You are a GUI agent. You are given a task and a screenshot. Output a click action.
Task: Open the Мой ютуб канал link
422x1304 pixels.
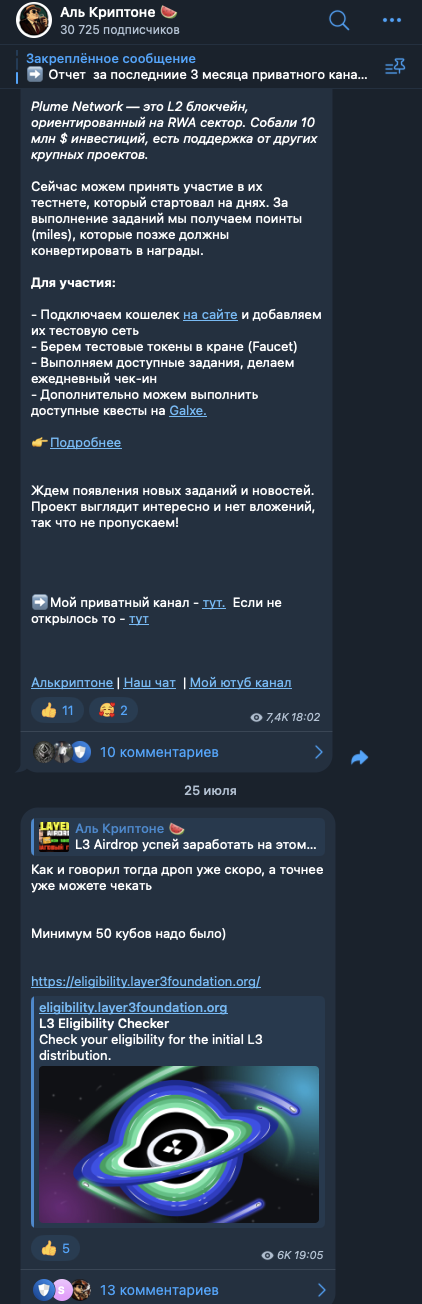click(241, 682)
